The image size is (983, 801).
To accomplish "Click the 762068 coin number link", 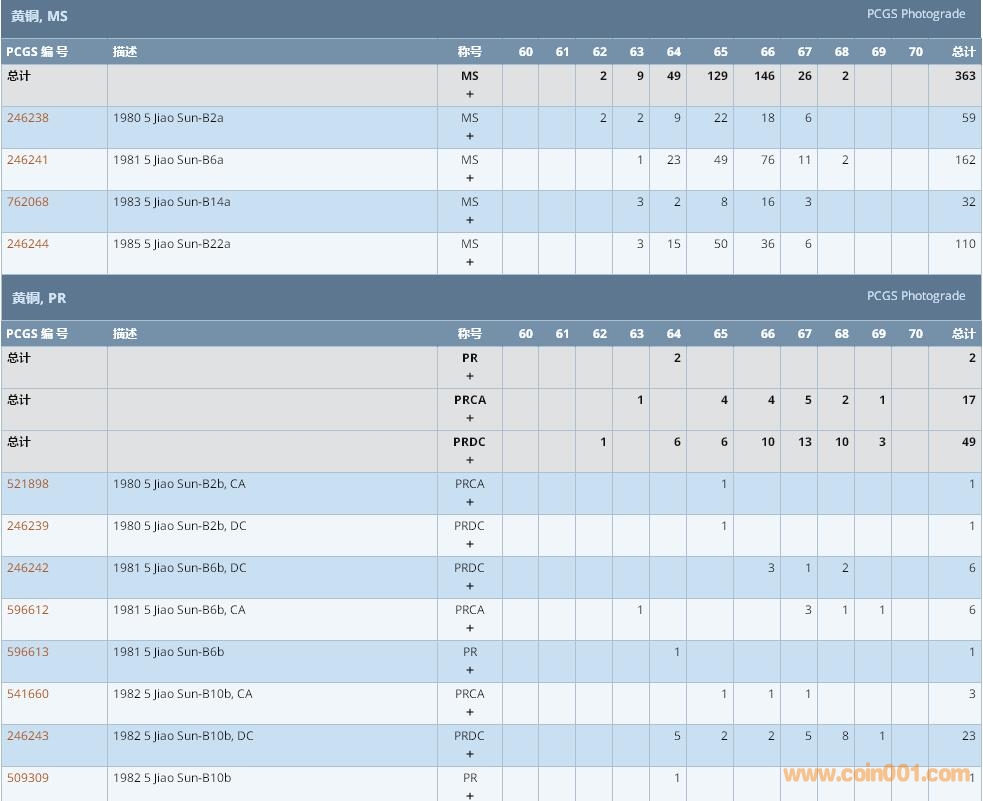I will pyautogui.click(x=28, y=202).
